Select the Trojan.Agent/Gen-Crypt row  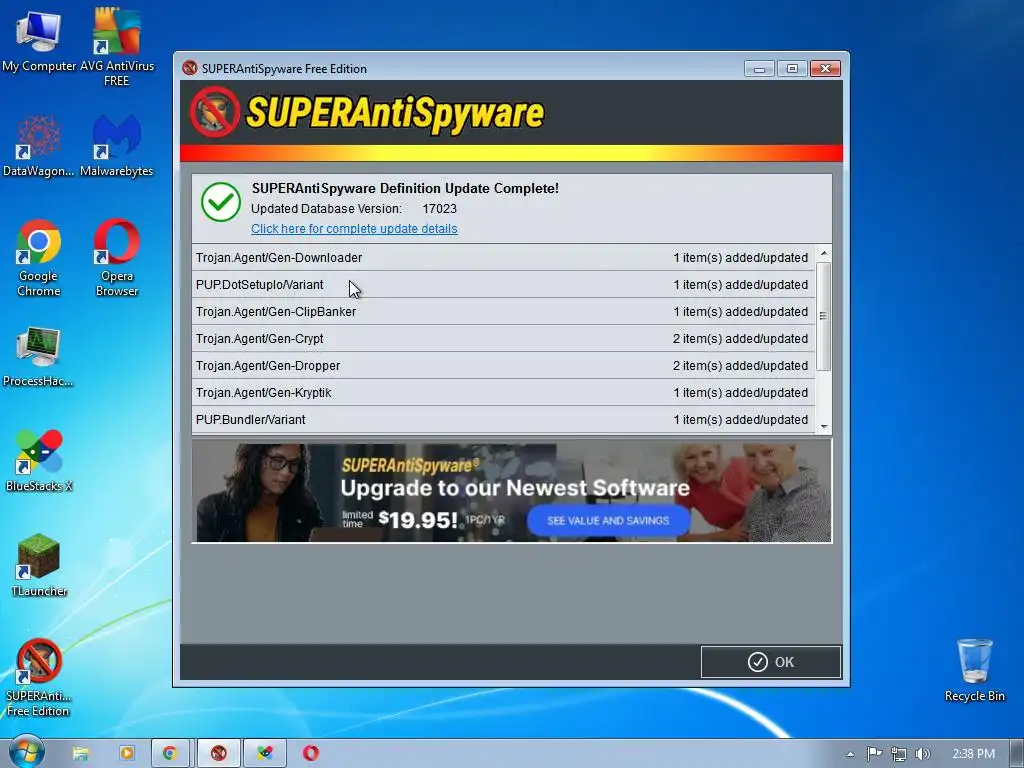pyautogui.click(x=504, y=338)
